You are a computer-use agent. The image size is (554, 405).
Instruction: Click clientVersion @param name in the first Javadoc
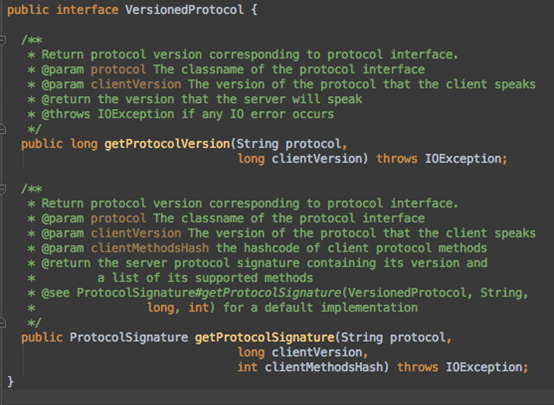(x=136, y=84)
